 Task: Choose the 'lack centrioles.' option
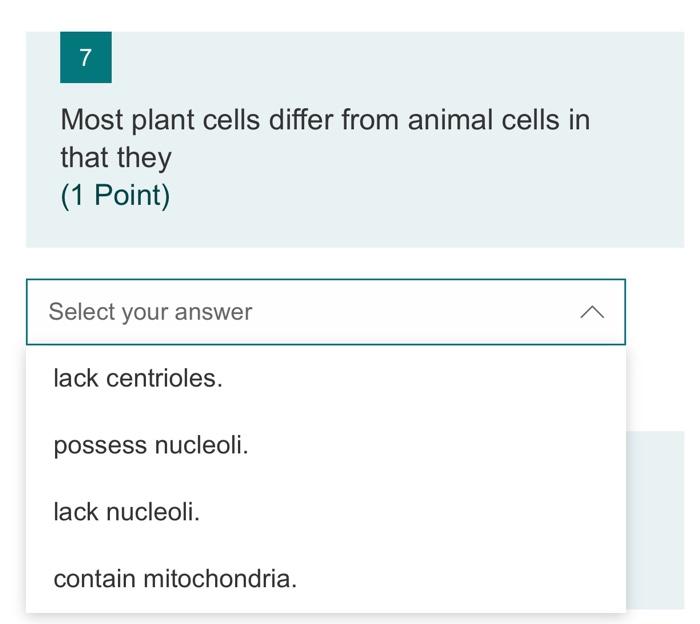[x=138, y=378]
